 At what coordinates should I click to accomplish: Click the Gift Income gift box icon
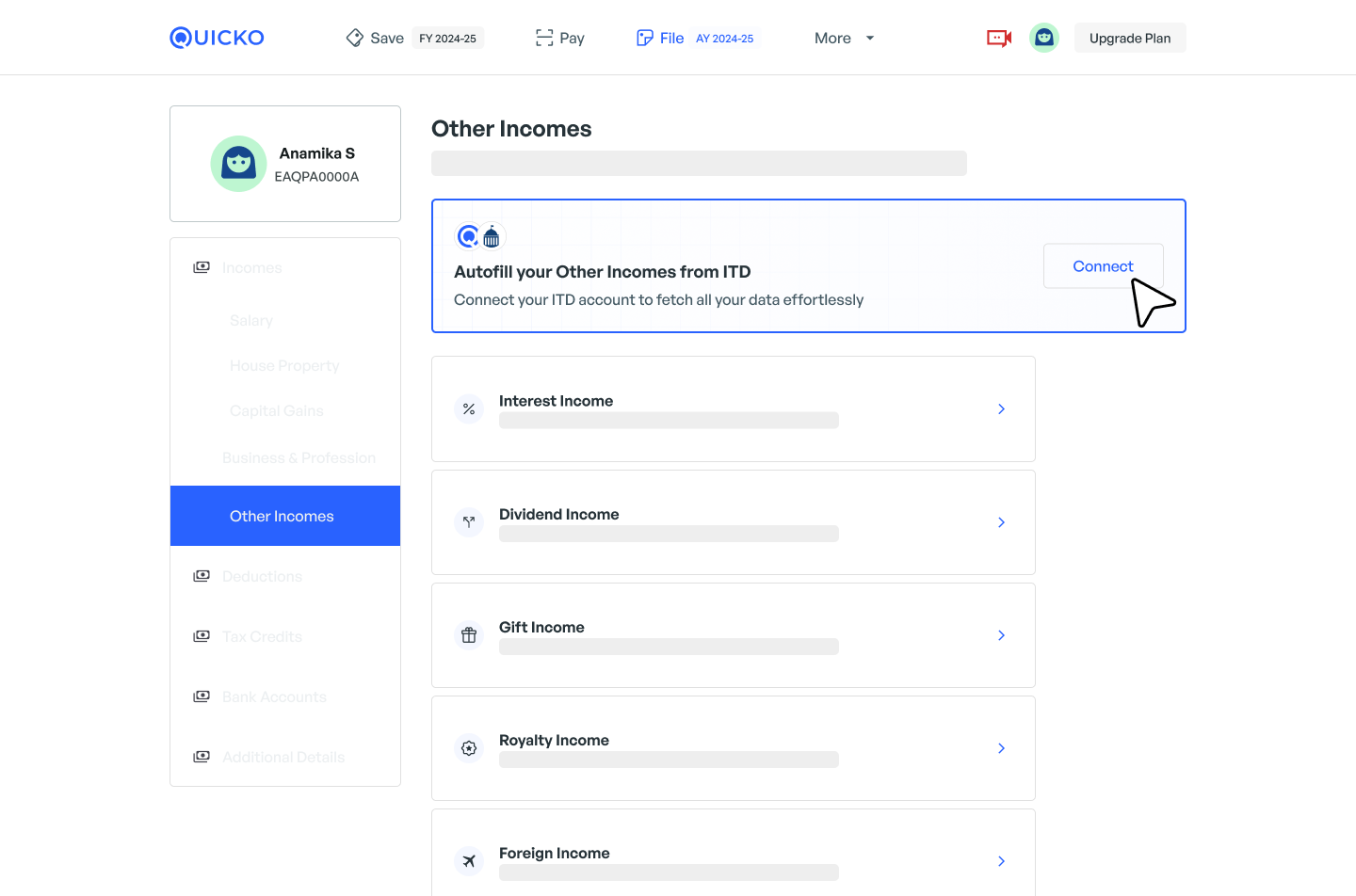pos(469,635)
